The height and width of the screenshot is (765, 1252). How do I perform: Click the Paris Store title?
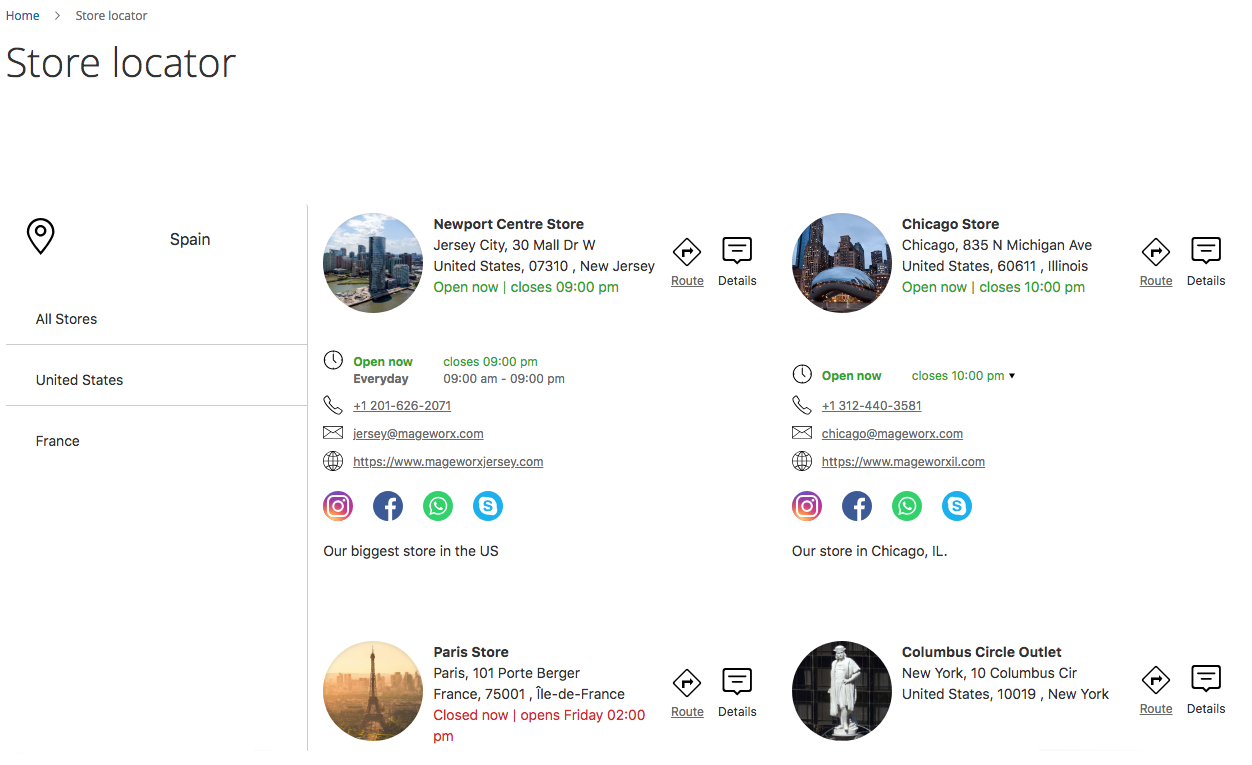pos(471,652)
